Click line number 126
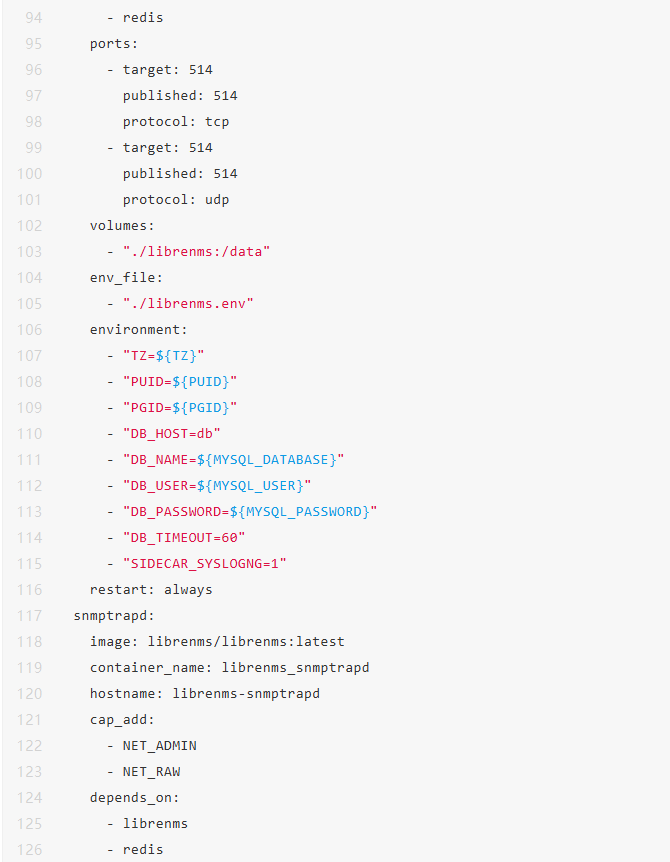 29,850
